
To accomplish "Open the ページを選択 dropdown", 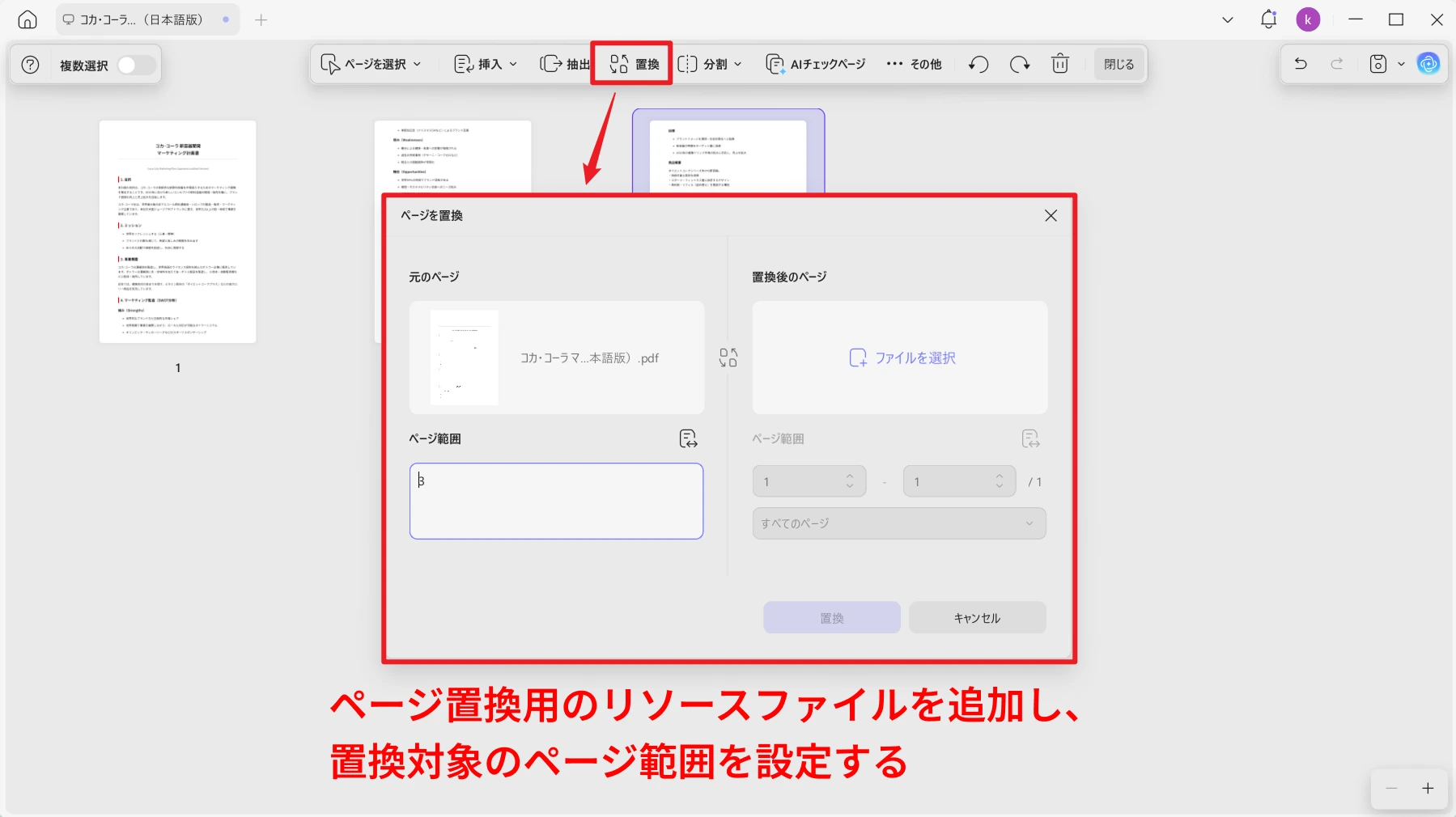I will [371, 64].
